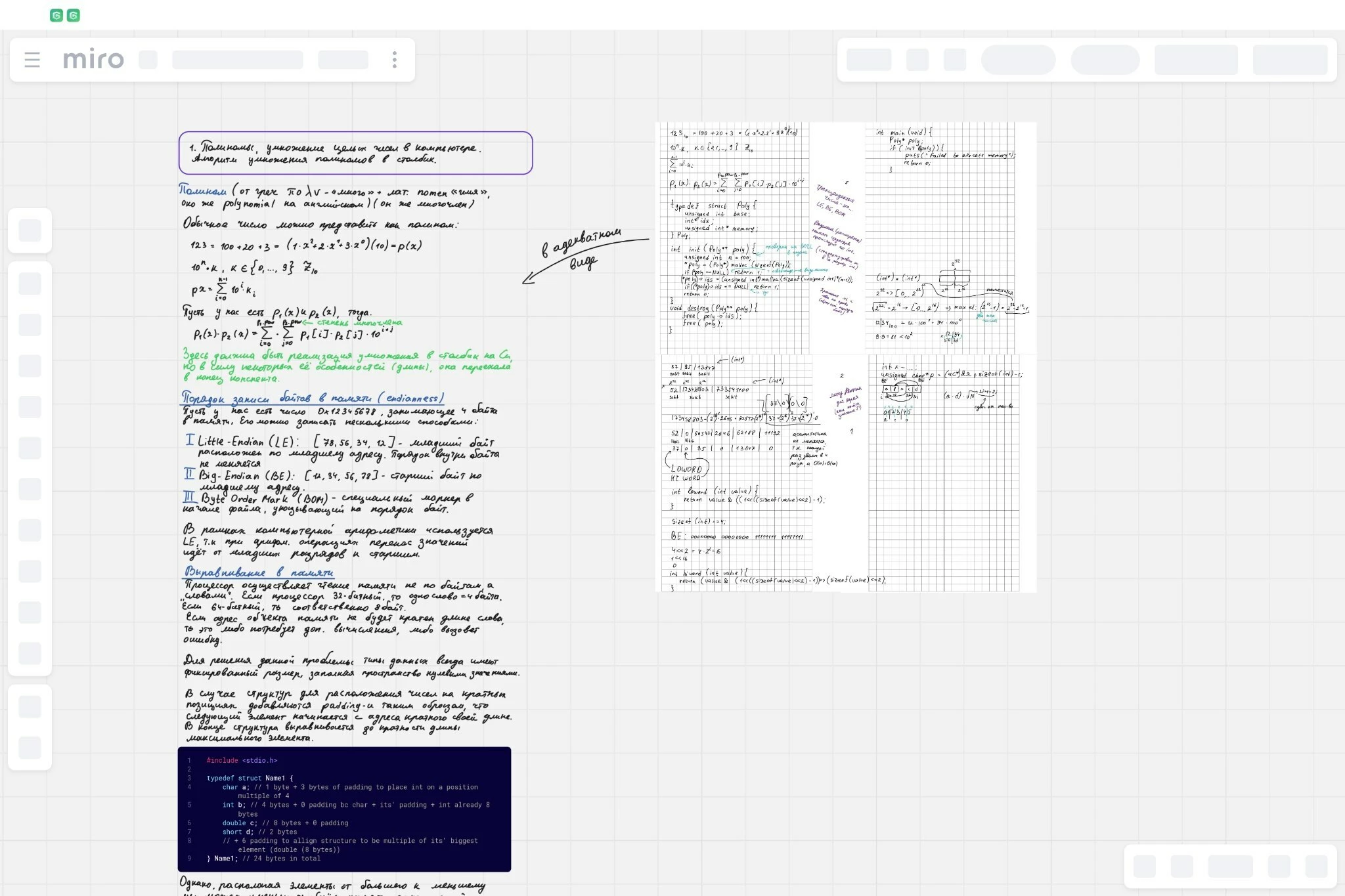Click the wide board title placeholder in header

237,60
